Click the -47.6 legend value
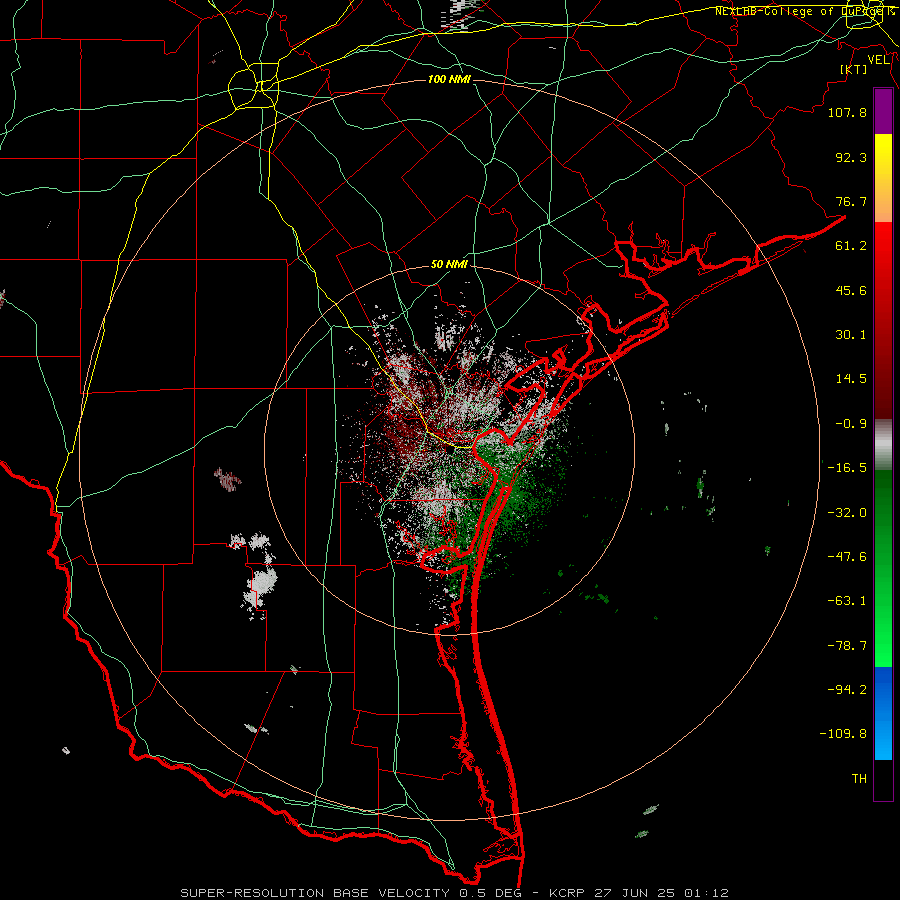The image size is (900, 900). coord(847,557)
